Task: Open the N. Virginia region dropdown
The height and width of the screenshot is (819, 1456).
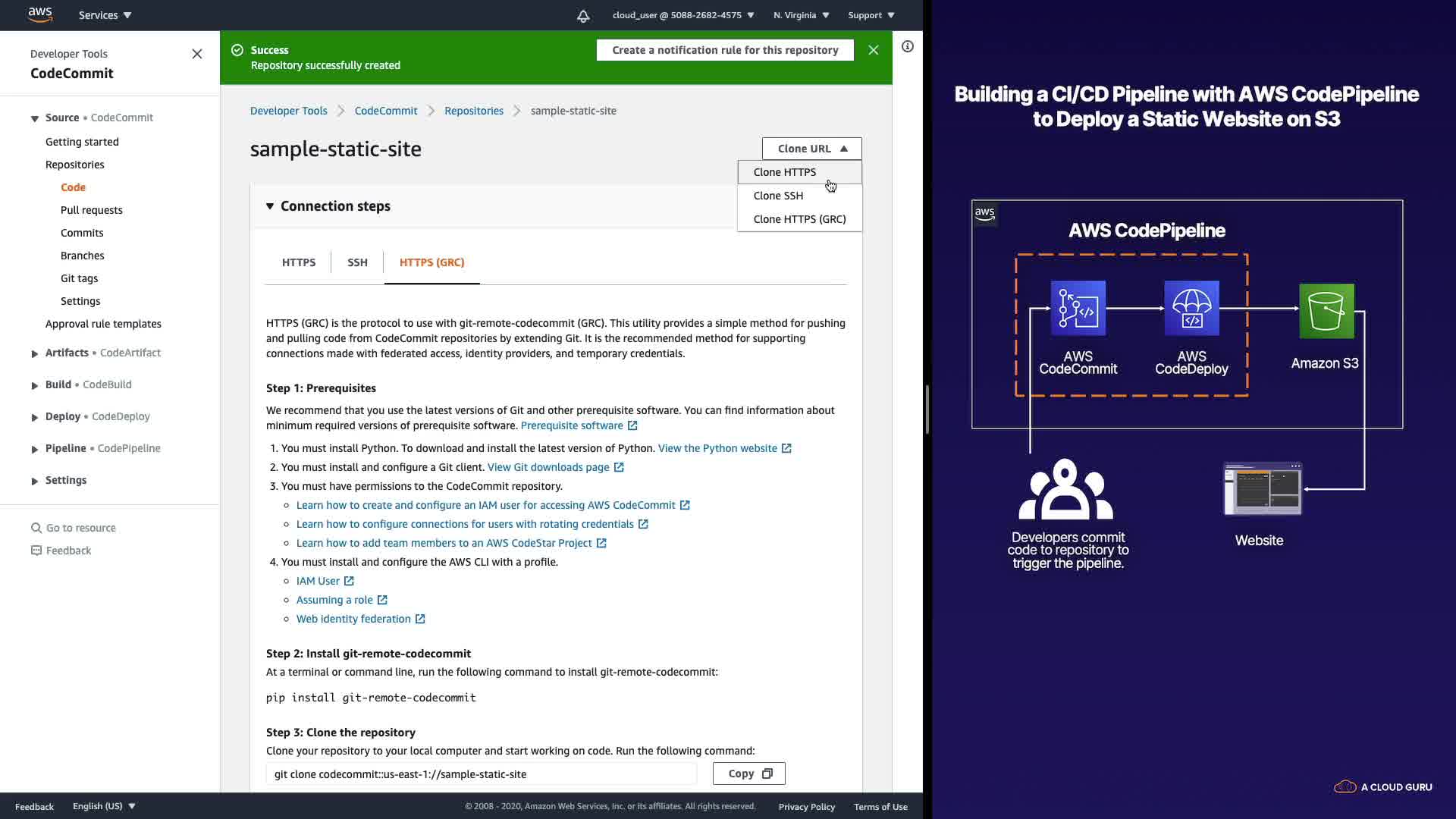Action: pyautogui.click(x=801, y=15)
